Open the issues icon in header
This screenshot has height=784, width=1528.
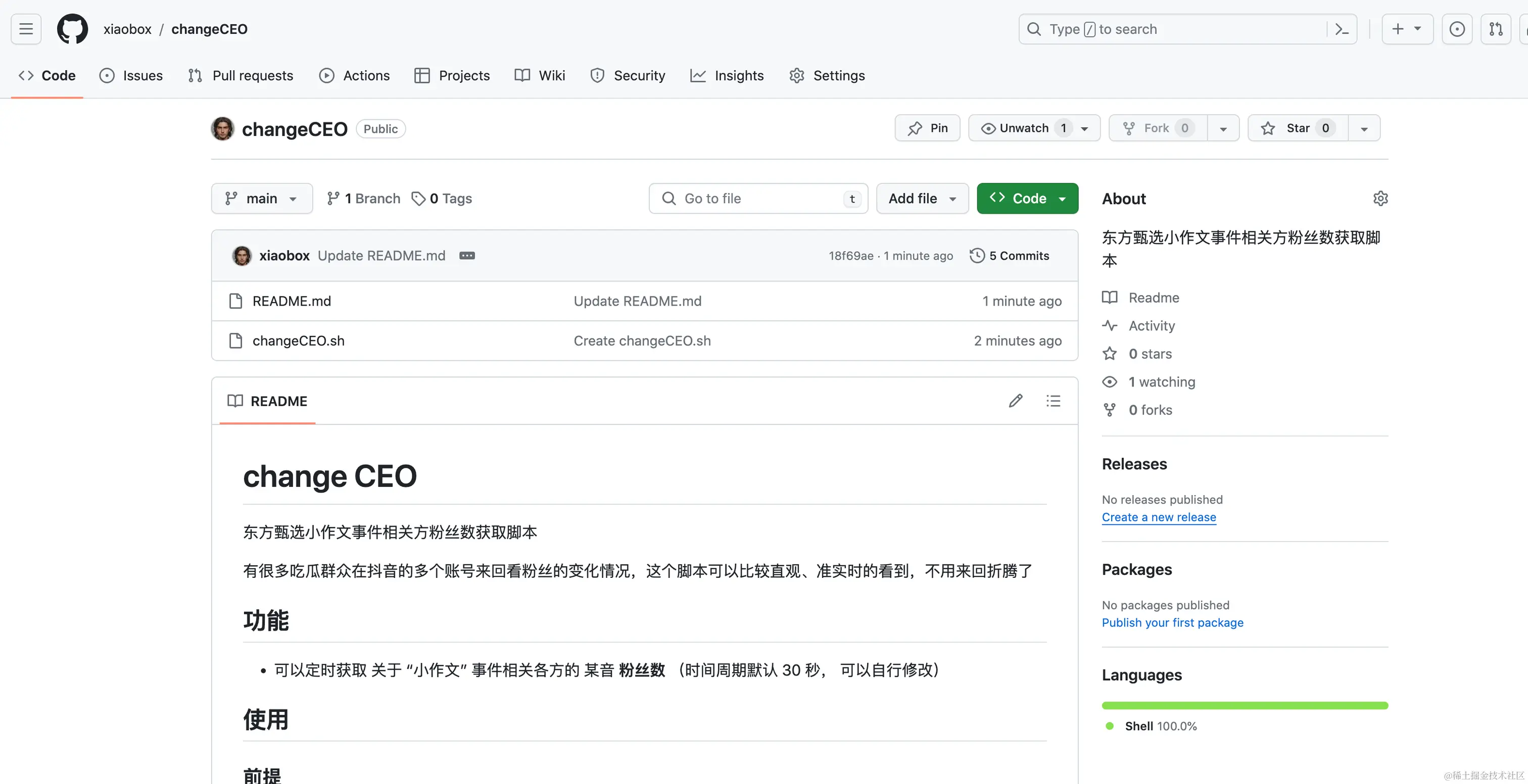[x=1457, y=29]
